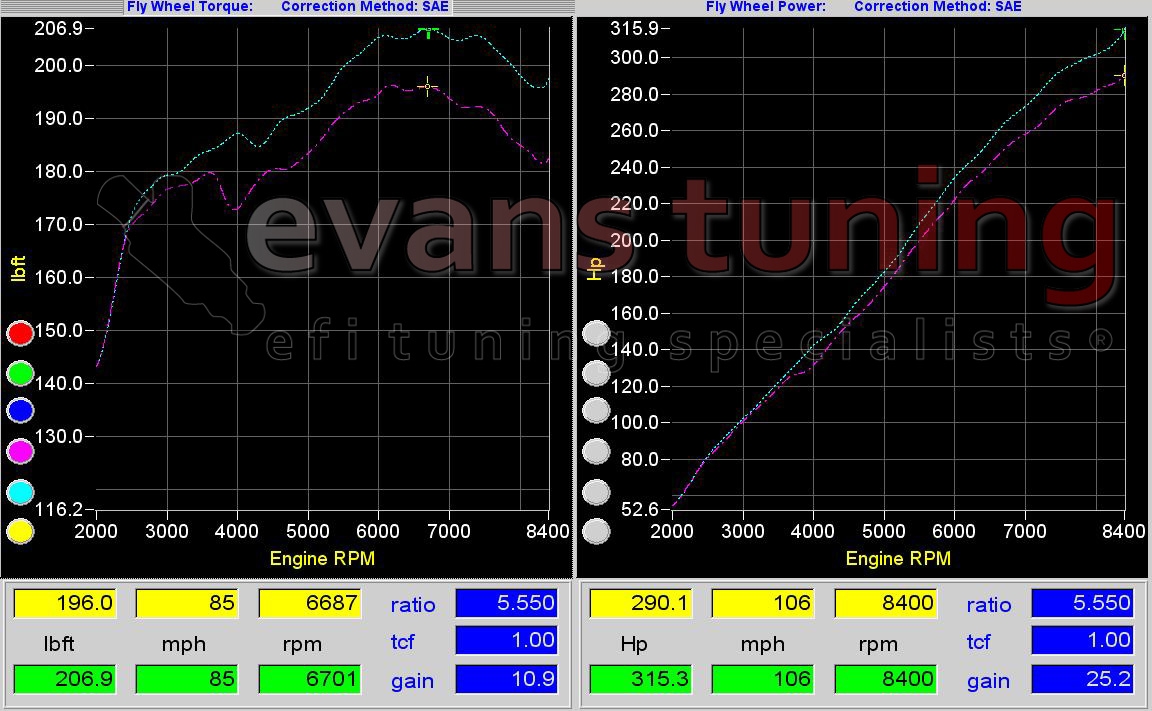Viewport: 1152px width, 711px height.
Task: Select the green rpm field showing 6701
Action: click(309, 679)
